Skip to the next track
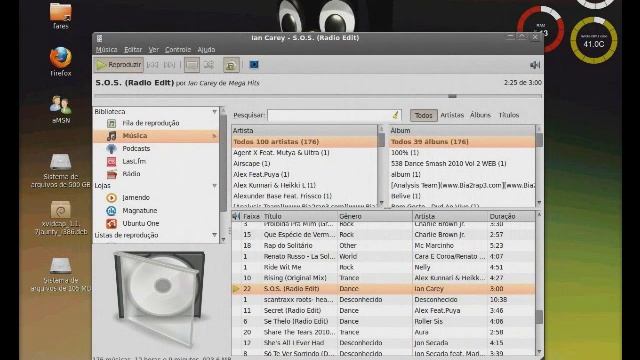 click(169, 65)
